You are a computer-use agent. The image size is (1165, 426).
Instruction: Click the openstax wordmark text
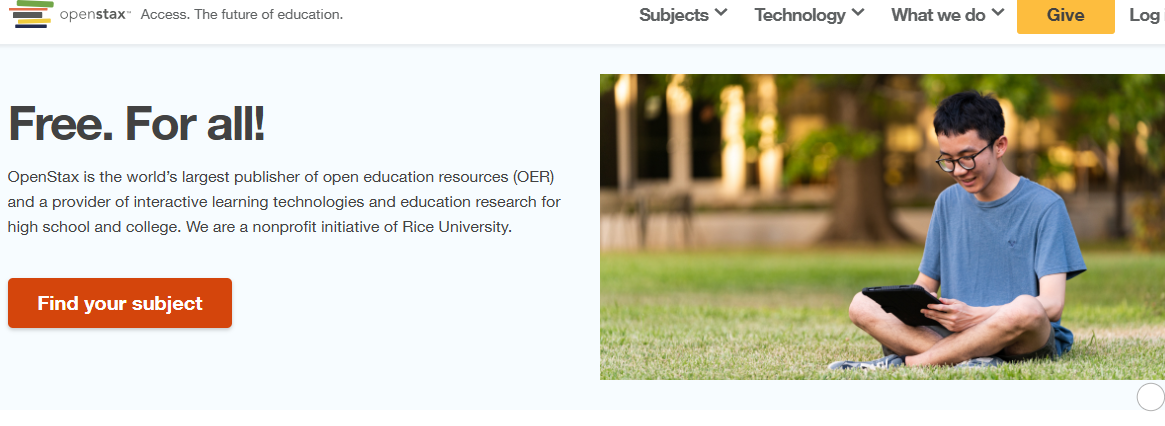pos(95,15)
